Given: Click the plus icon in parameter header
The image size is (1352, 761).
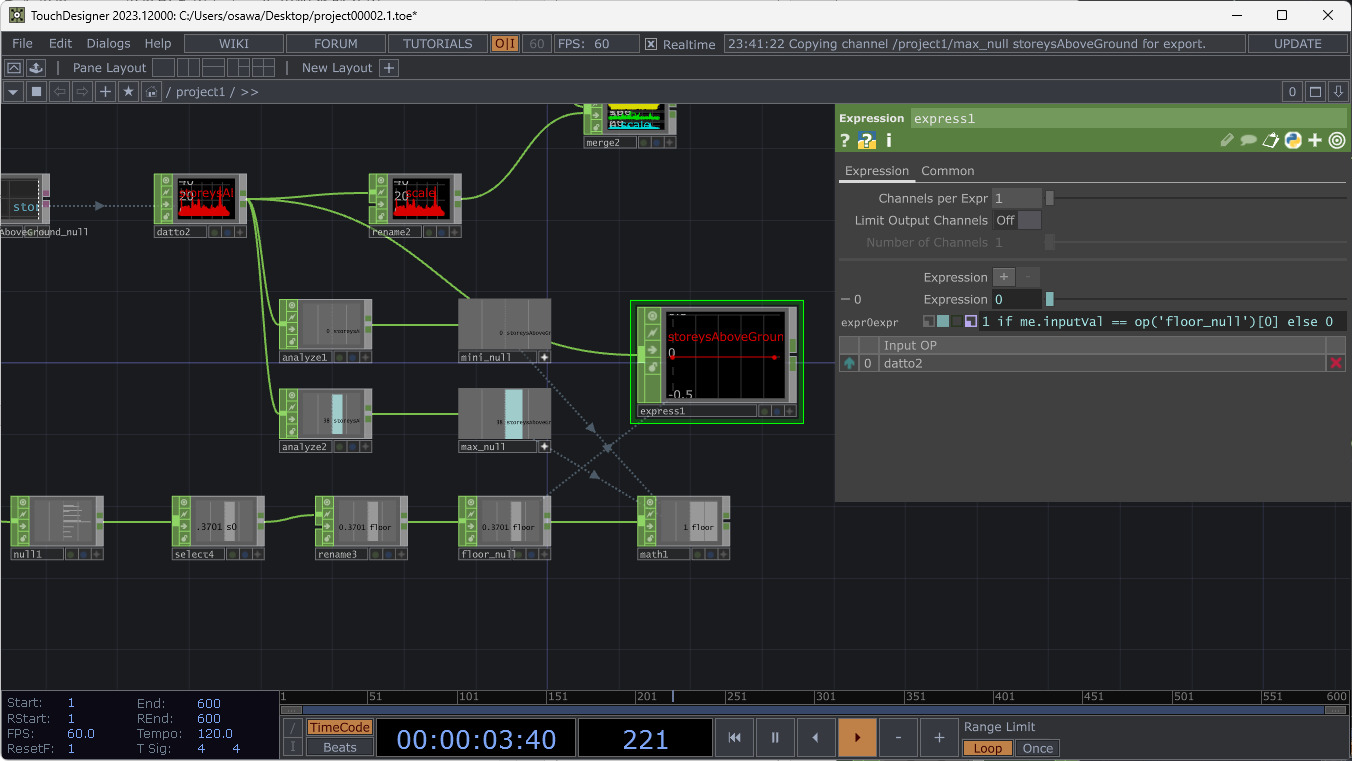Looking at the screenshot, I should tap(1315, 141).
